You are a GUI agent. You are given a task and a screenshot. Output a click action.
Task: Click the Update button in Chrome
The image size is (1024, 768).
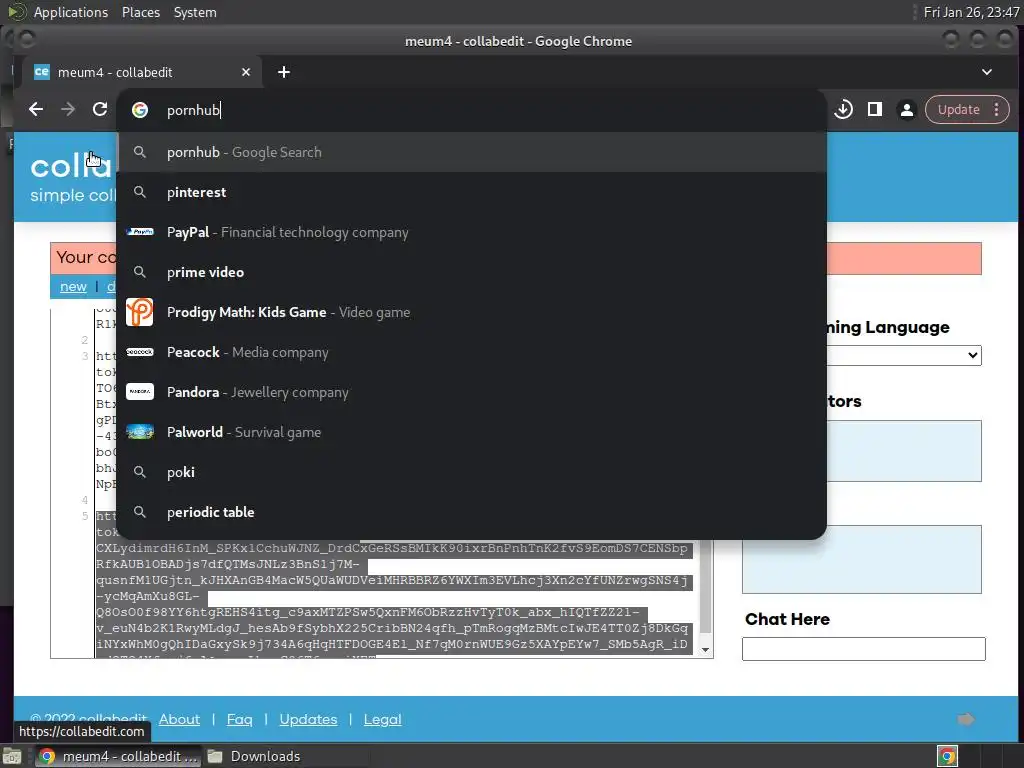(959, 110)
